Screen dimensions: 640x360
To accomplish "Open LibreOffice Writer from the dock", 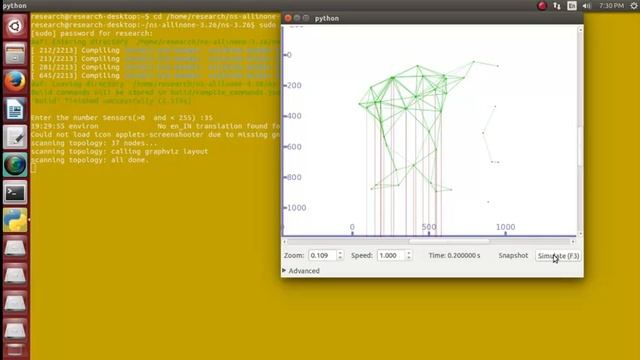I will pos(15,109).
